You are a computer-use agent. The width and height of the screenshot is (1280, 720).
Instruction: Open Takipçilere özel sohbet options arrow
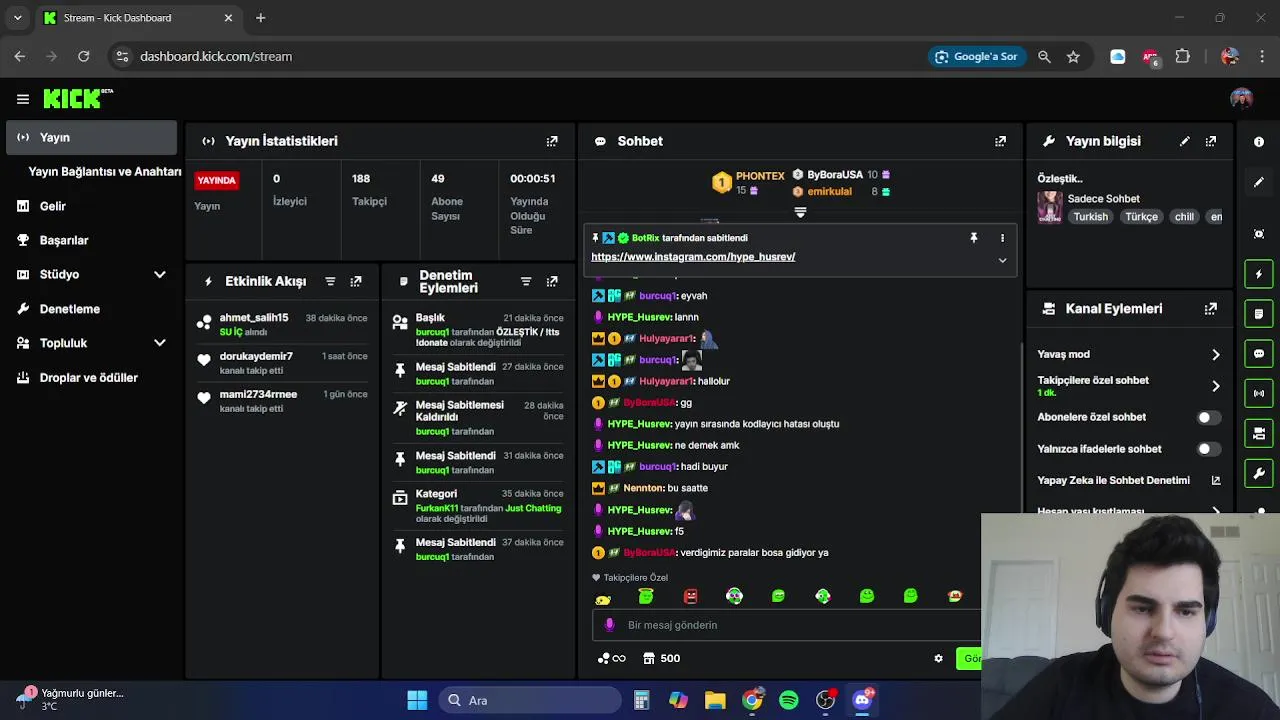[x=1216, y=386]
